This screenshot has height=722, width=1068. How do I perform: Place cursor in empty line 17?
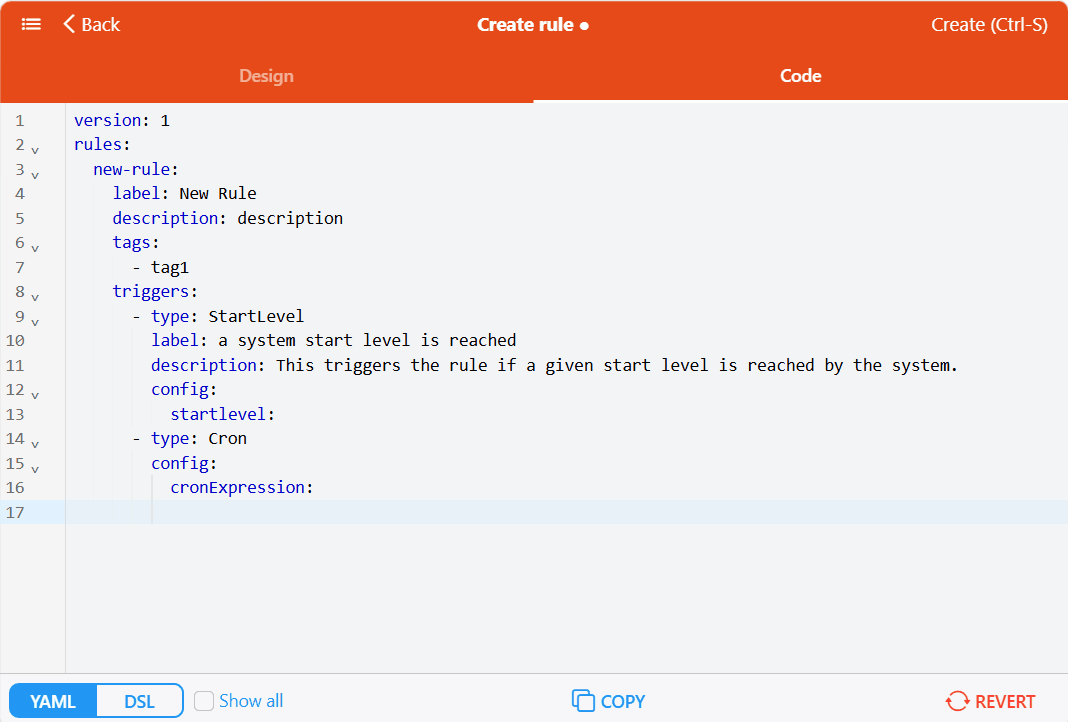pos(567,512)
